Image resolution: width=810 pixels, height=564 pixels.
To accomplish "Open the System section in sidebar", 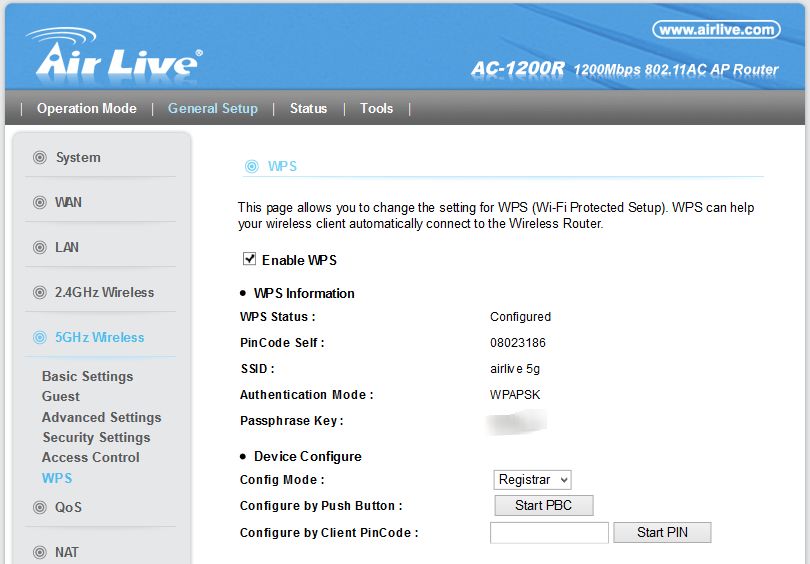I will point(78,158).
